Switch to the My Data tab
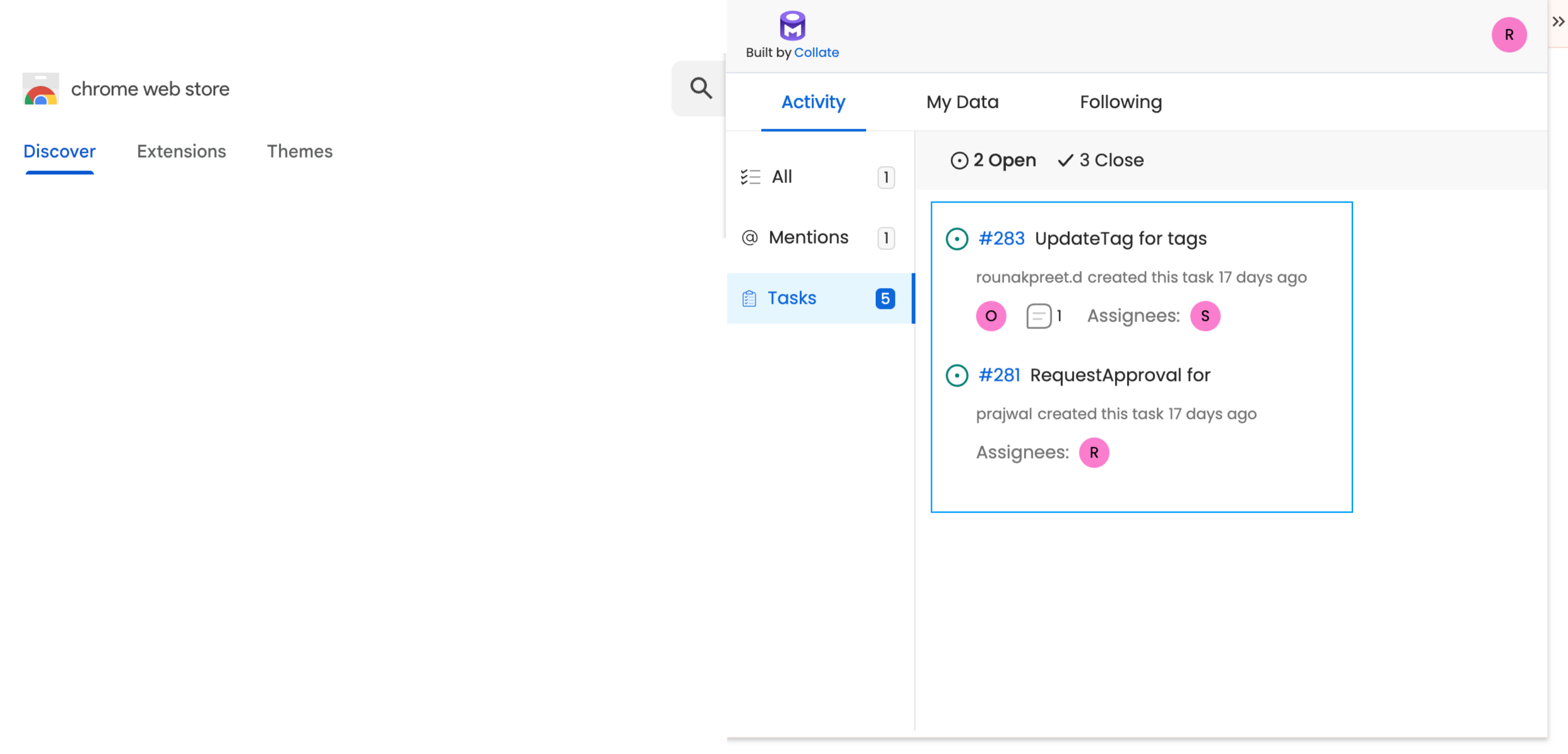Viewport: 1568px width, 754px height. click(x=962, y=102)
